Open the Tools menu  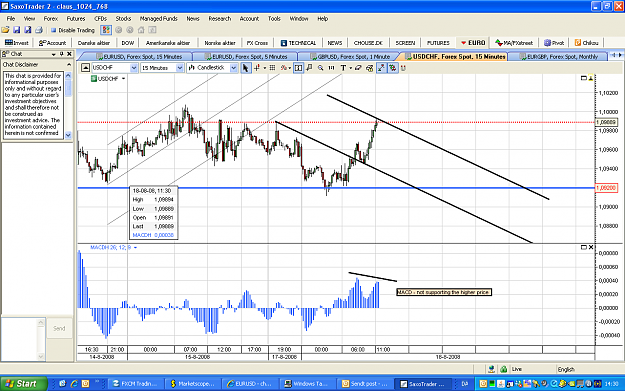pos(274,18)
